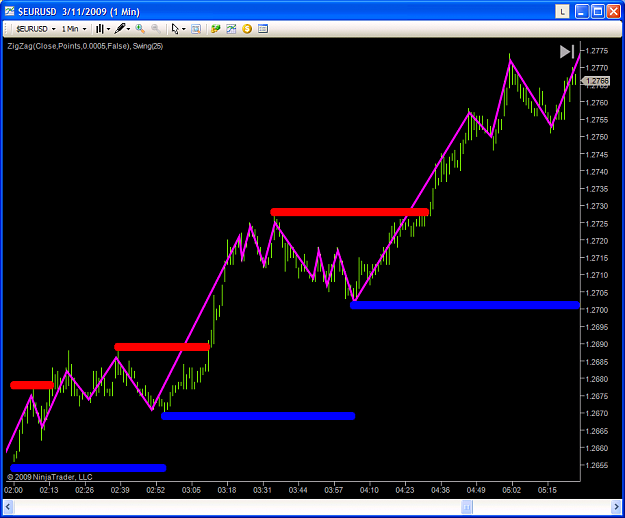Open the chart properties icon
This screenshot has width=625, height=518.
click(x=263, y=29)
